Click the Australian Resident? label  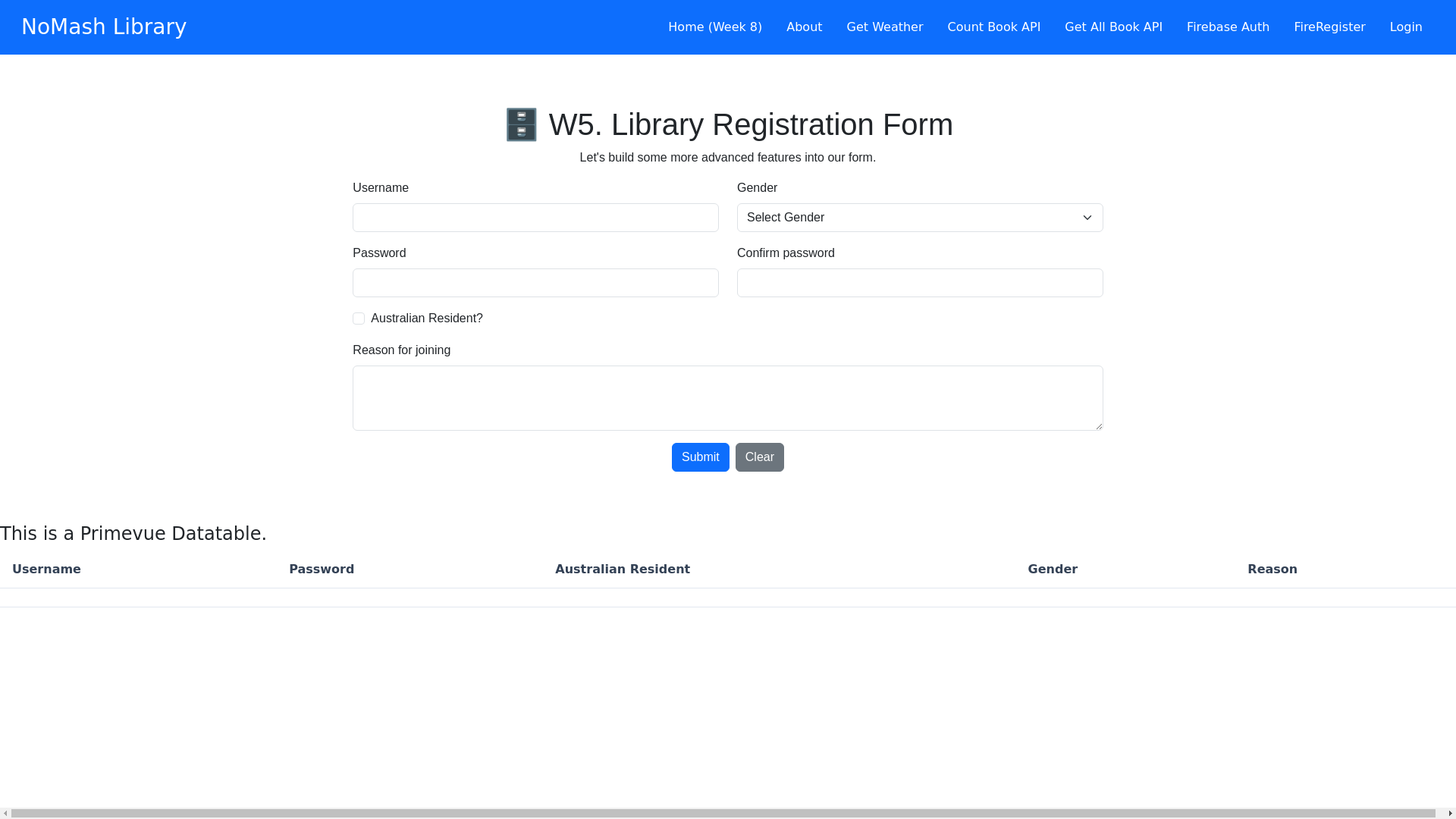pyautogui.click(x=426, y=318)
